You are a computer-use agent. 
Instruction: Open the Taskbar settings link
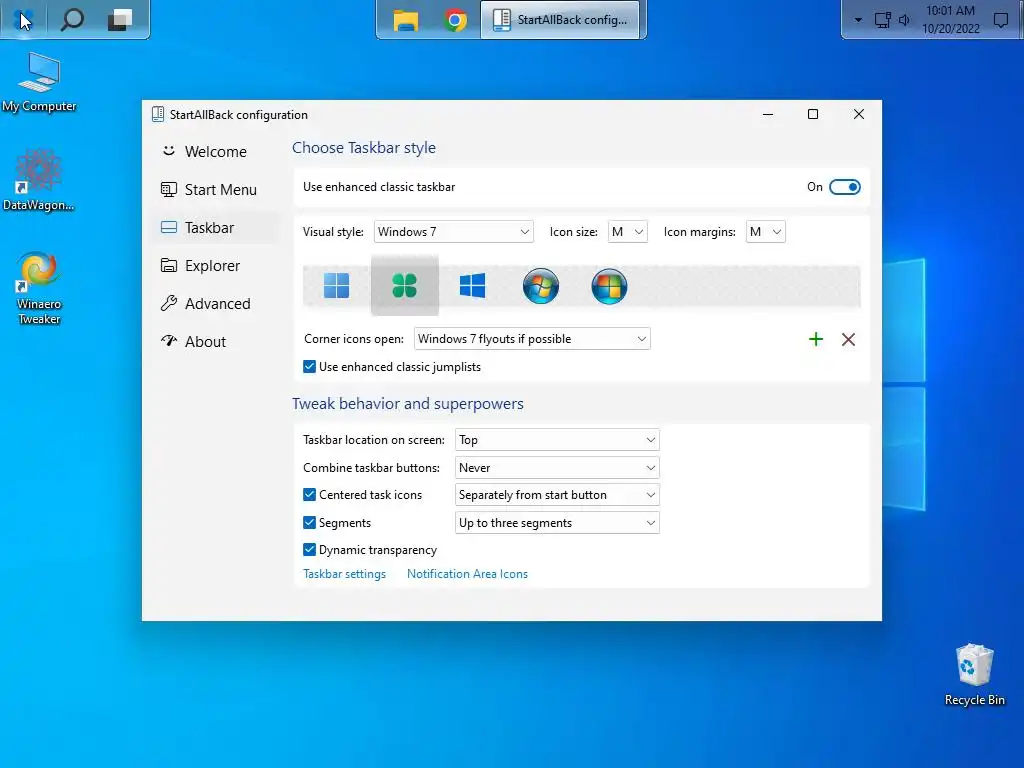(344, 574)
